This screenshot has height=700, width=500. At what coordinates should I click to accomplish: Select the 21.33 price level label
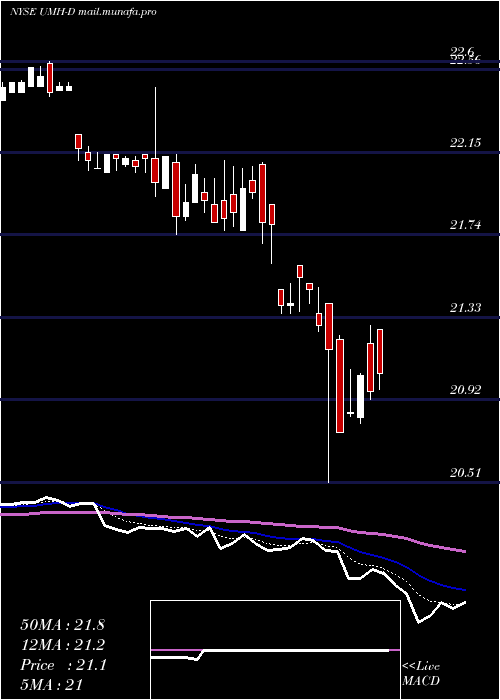465,308
